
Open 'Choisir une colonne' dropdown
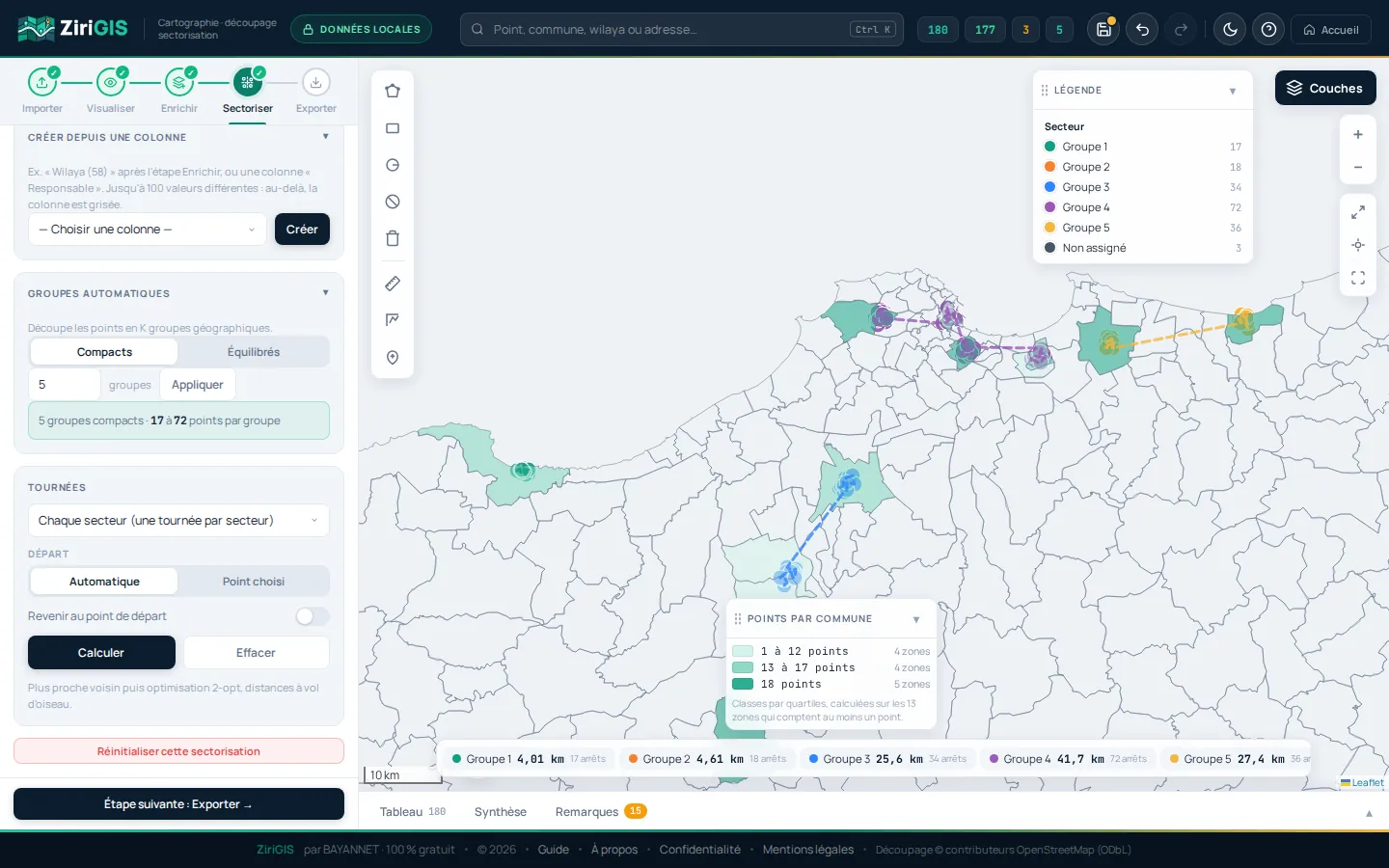click(147, 230)
